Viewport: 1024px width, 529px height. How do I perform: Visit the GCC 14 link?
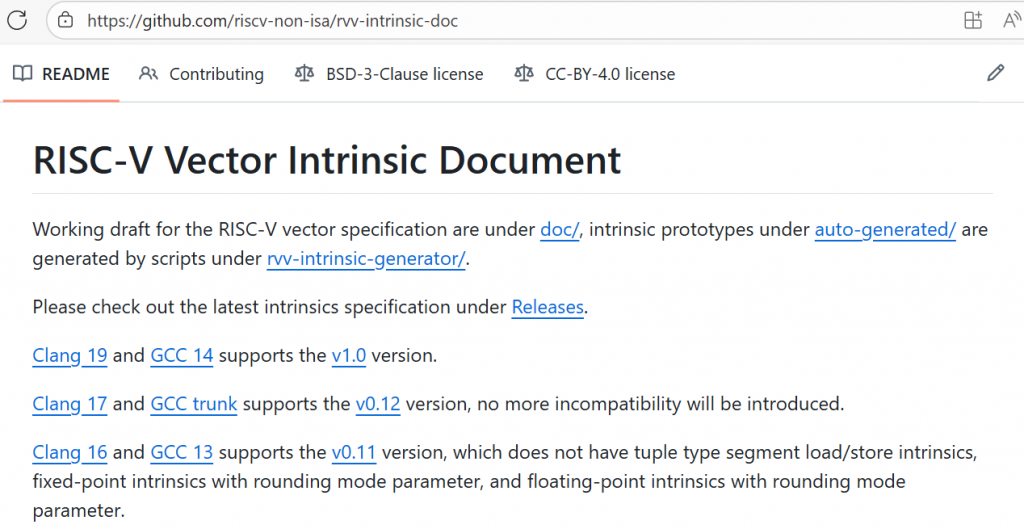coord(182,355)
